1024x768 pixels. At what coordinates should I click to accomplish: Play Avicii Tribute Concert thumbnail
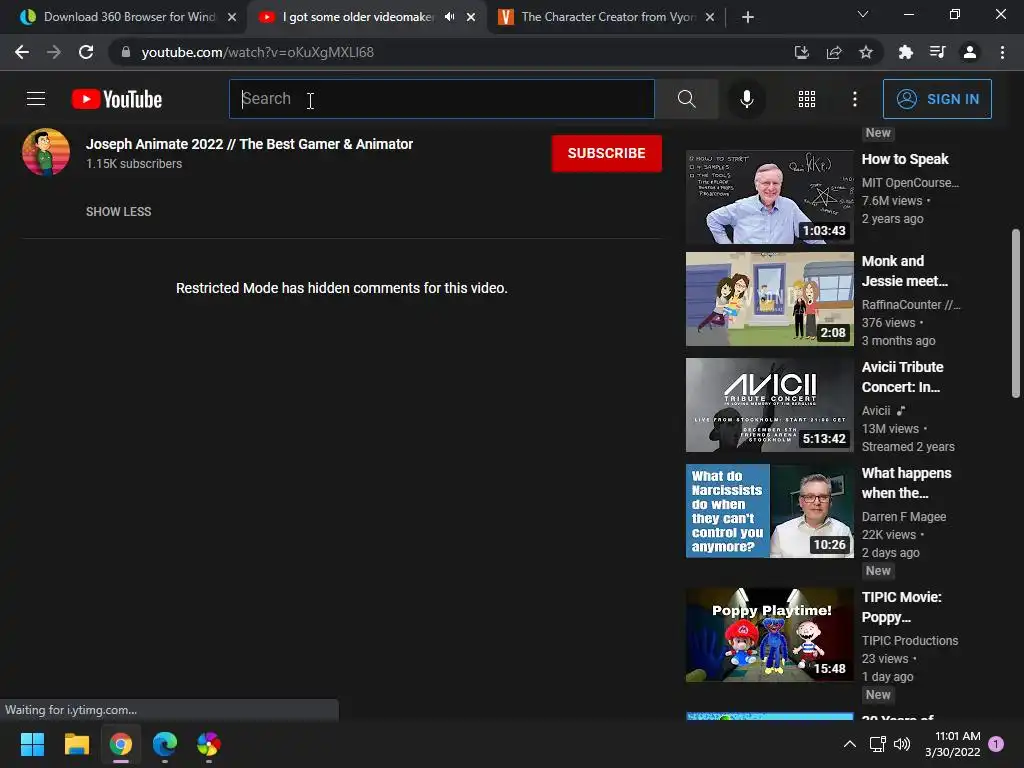click(x=769, y=405)
